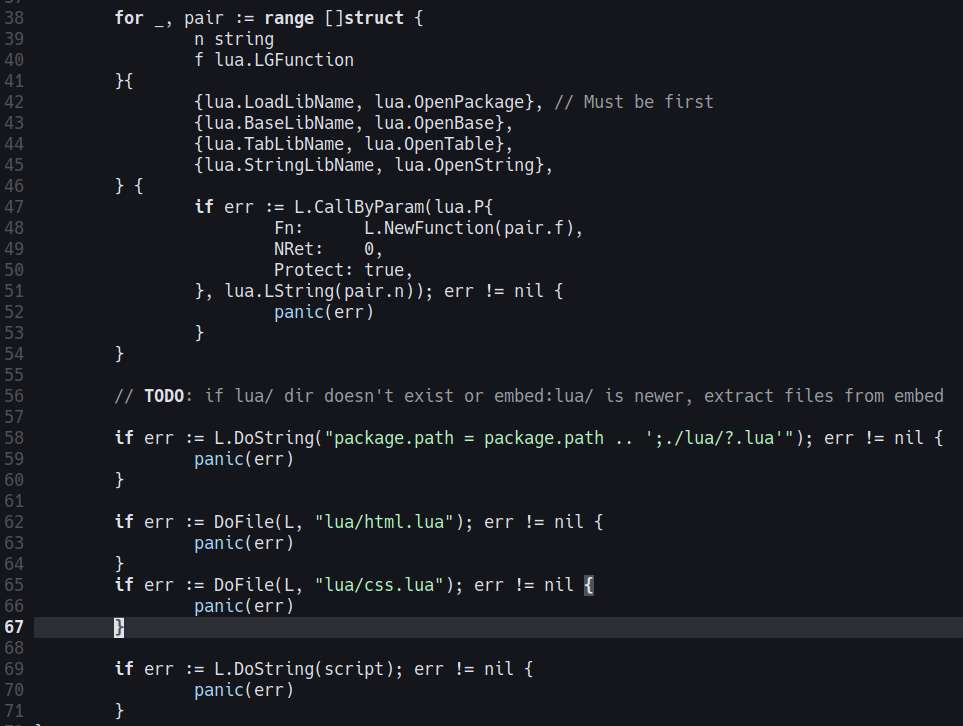Click 'lua.LGFunction' type on line 40
Screen dimensions: 963x726
point(284,60)
